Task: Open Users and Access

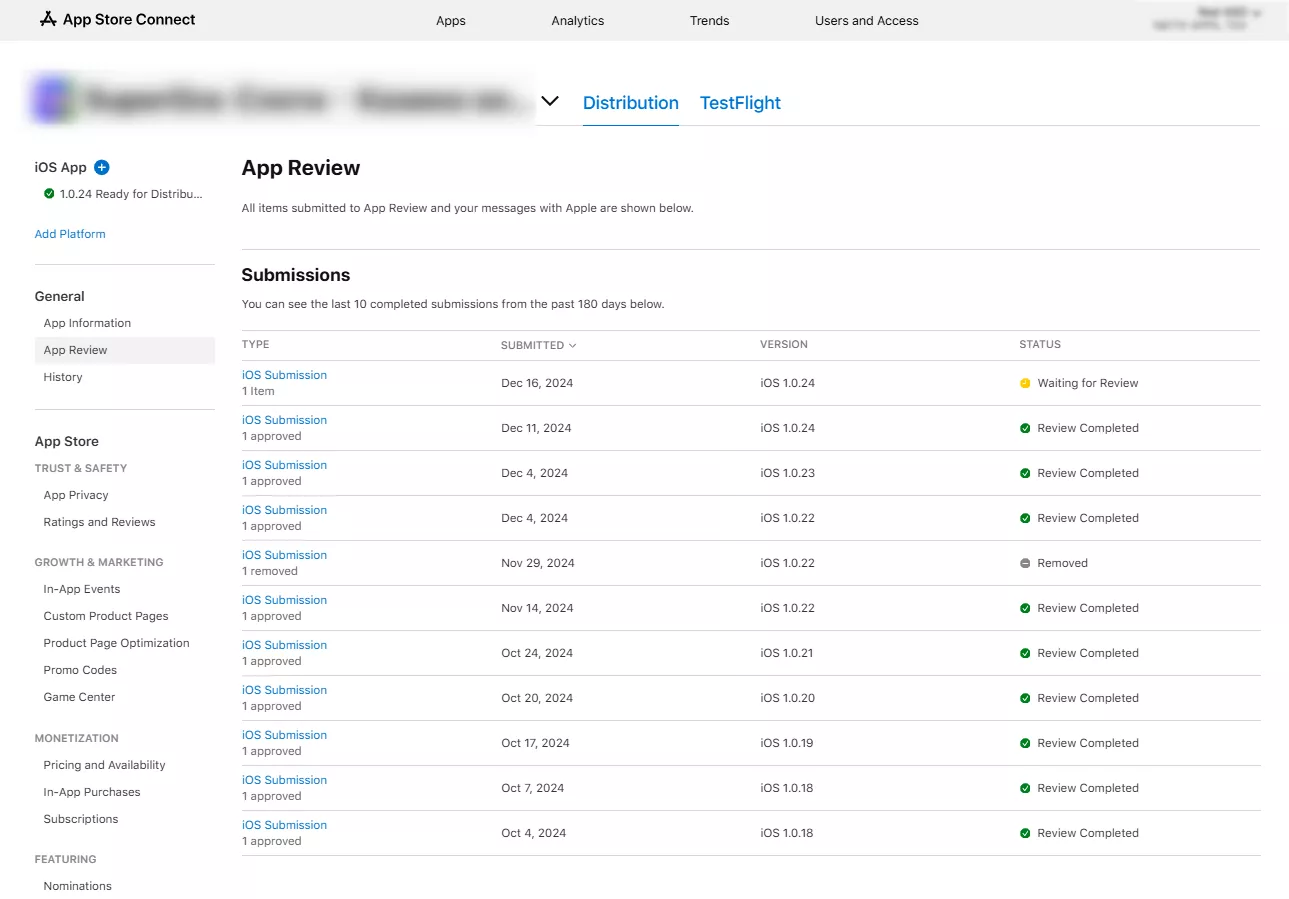Action: 866,20
